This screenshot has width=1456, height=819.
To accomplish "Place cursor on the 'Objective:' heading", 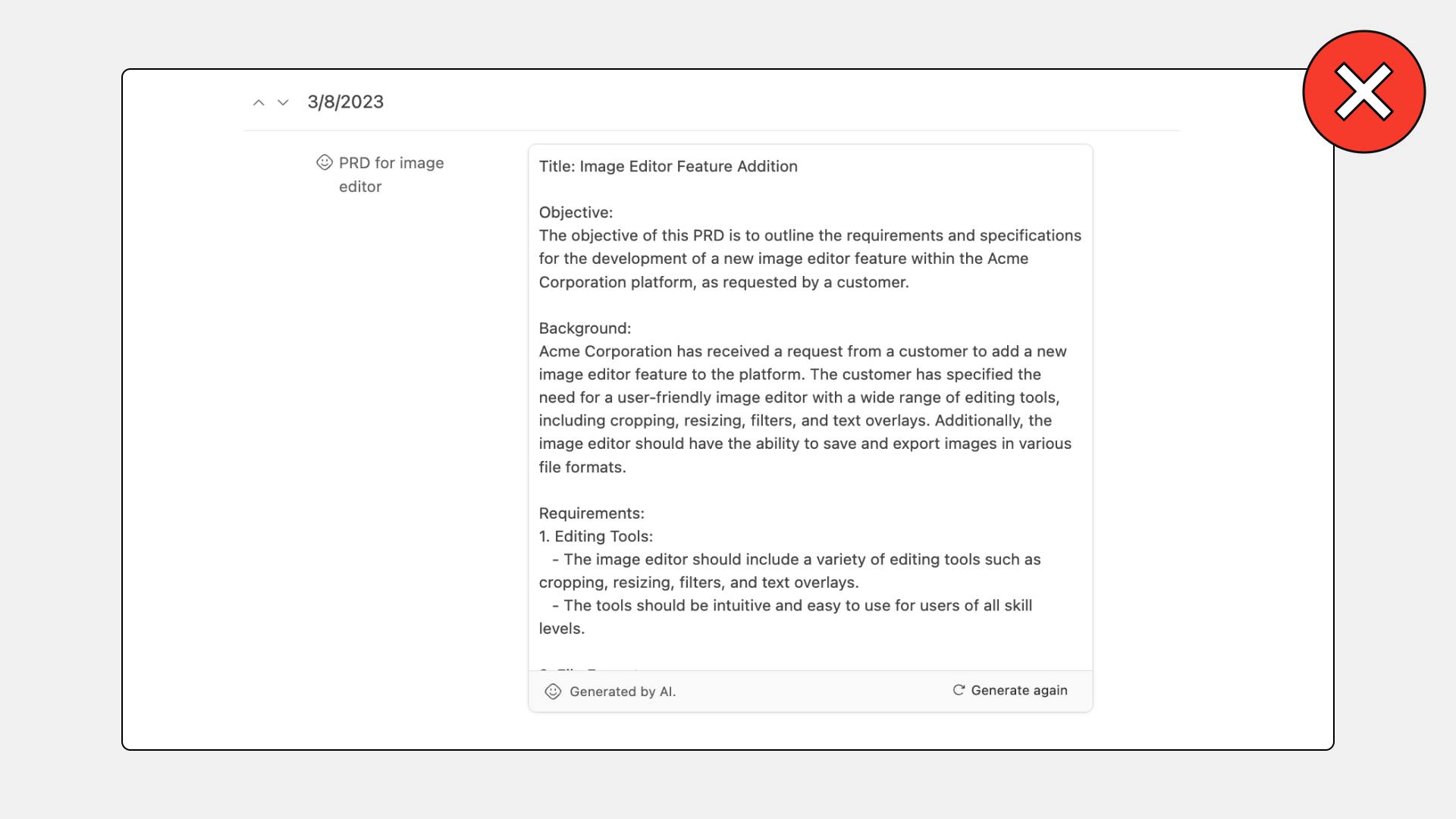I will [576, 213].
